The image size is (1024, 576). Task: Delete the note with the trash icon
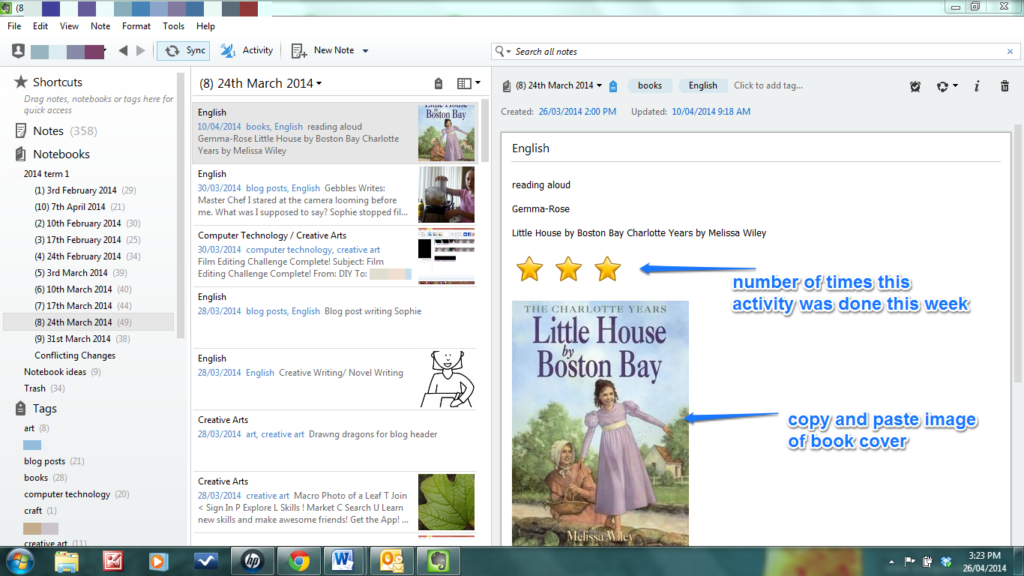(1005, 86)
